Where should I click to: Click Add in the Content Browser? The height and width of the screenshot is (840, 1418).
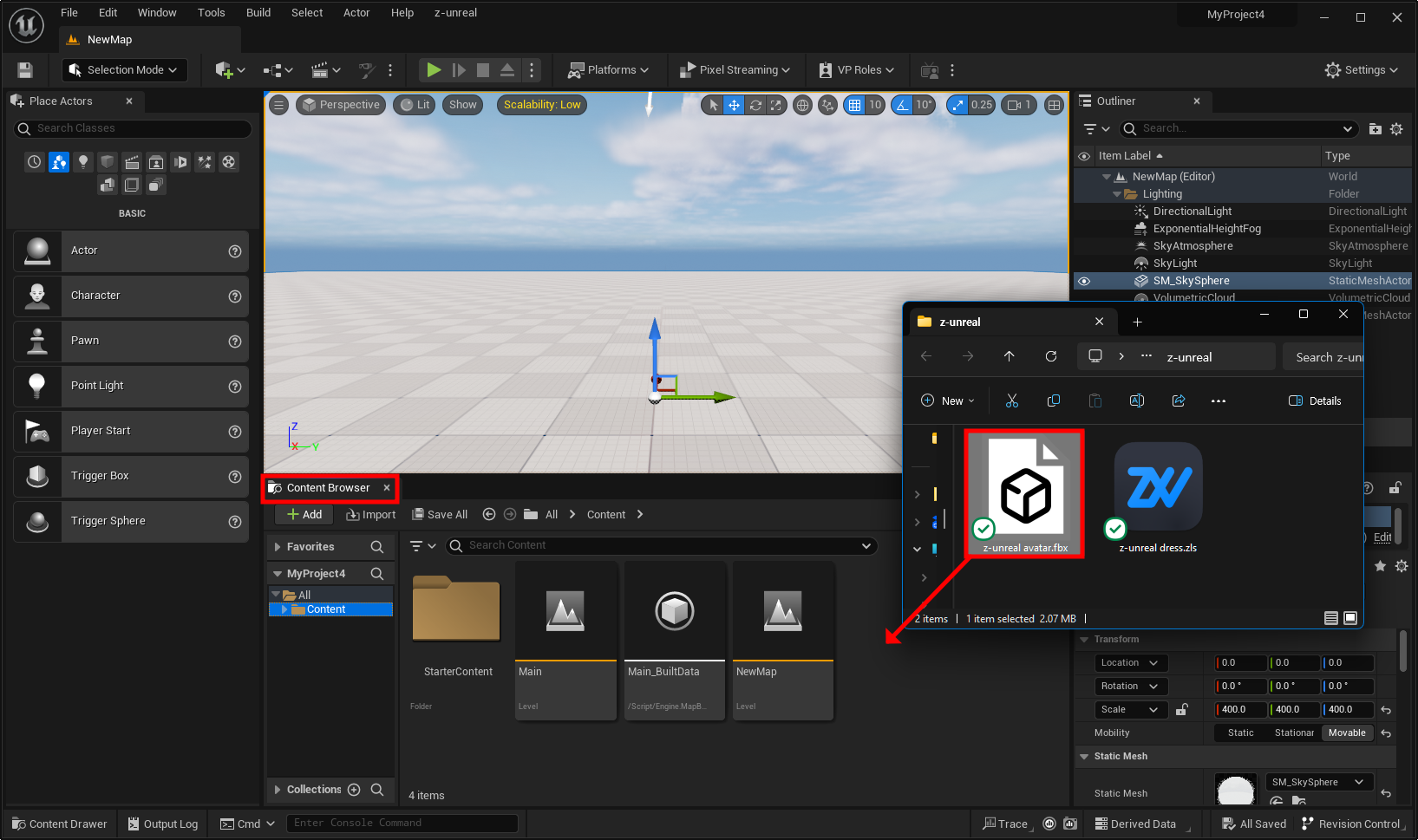coord(304,515)
